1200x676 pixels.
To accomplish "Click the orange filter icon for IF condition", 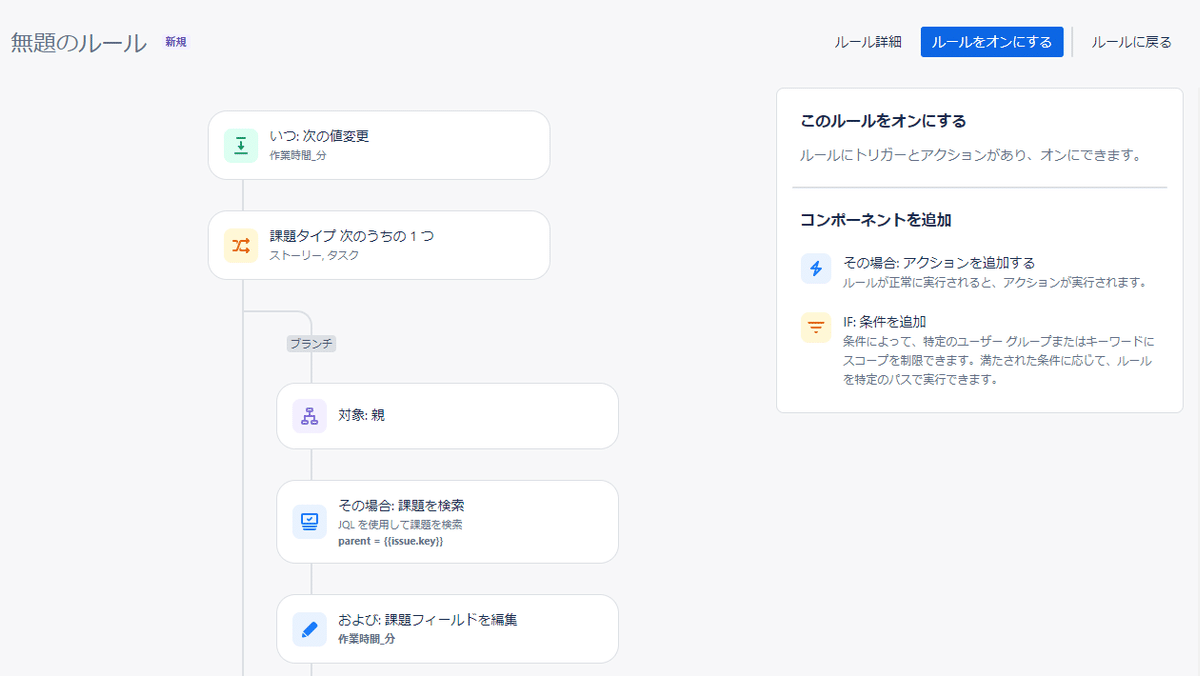I will 816,328.
